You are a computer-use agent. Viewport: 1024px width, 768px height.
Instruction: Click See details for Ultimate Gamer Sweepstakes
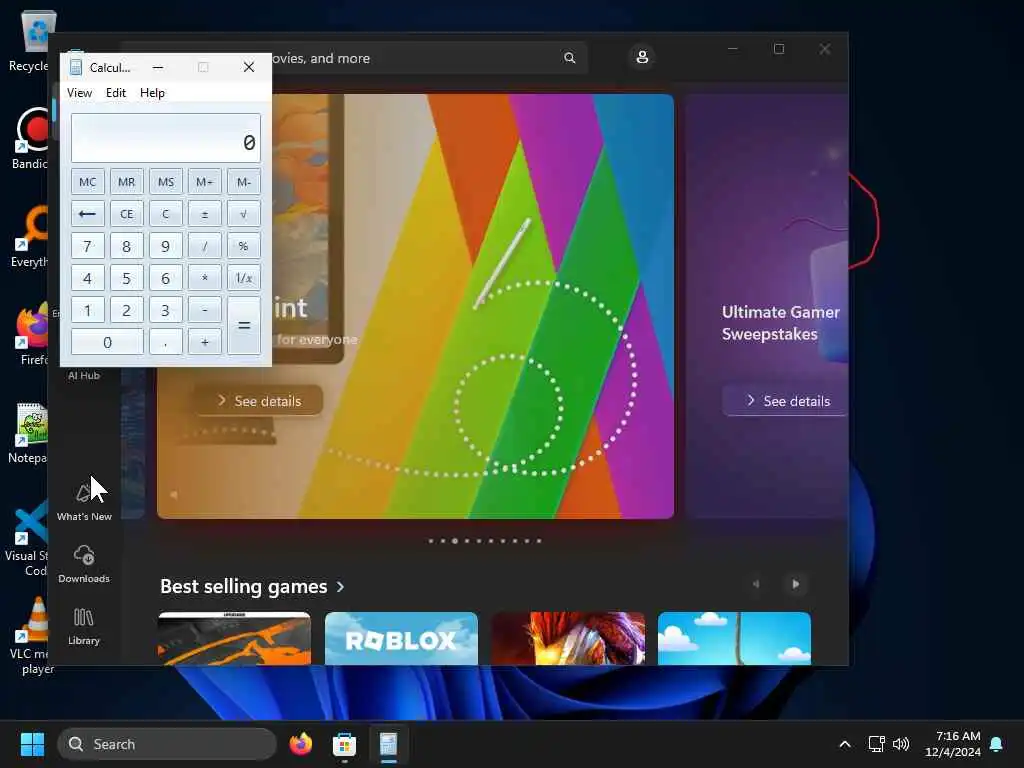click(x=786, y=401)
